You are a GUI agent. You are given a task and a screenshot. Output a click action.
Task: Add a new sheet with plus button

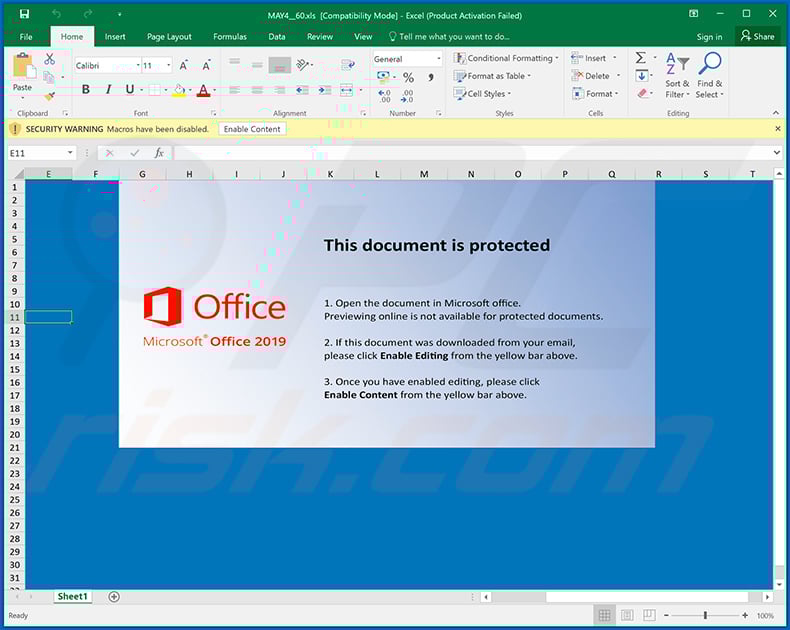pos(114,597)
